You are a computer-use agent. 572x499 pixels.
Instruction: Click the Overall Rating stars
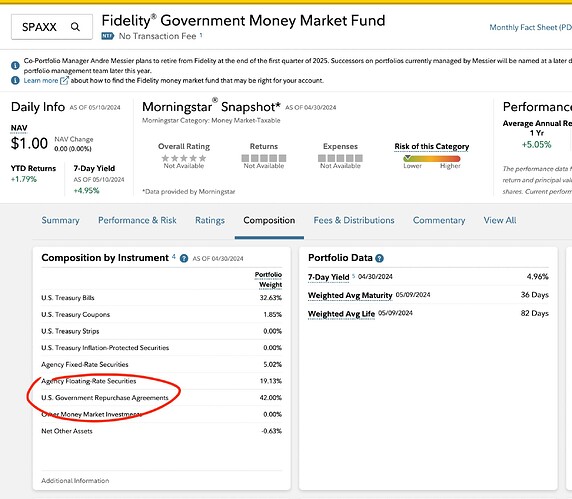click(x=184, y=158)
